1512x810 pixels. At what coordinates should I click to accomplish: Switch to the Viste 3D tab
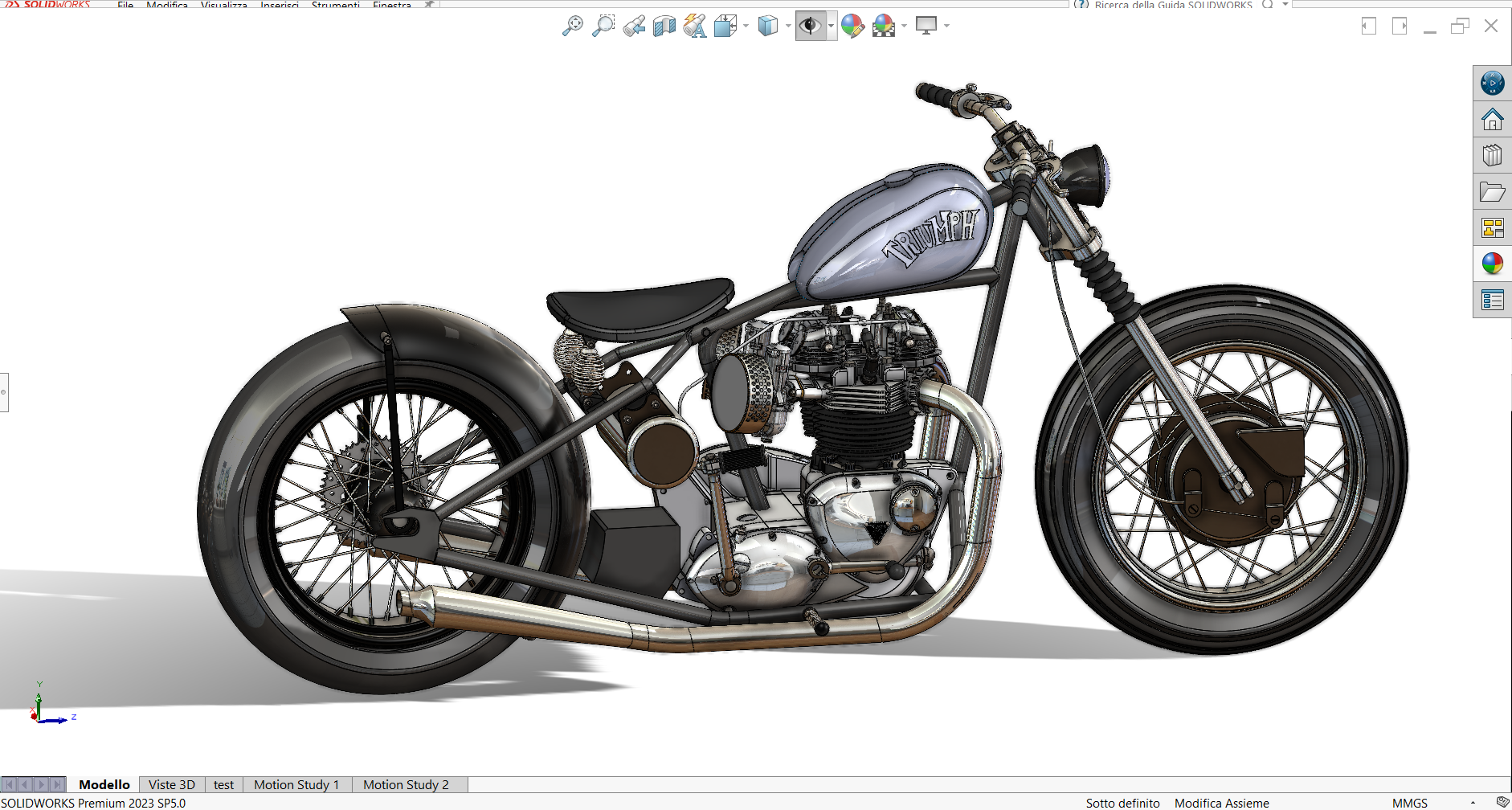pos(172,784)
